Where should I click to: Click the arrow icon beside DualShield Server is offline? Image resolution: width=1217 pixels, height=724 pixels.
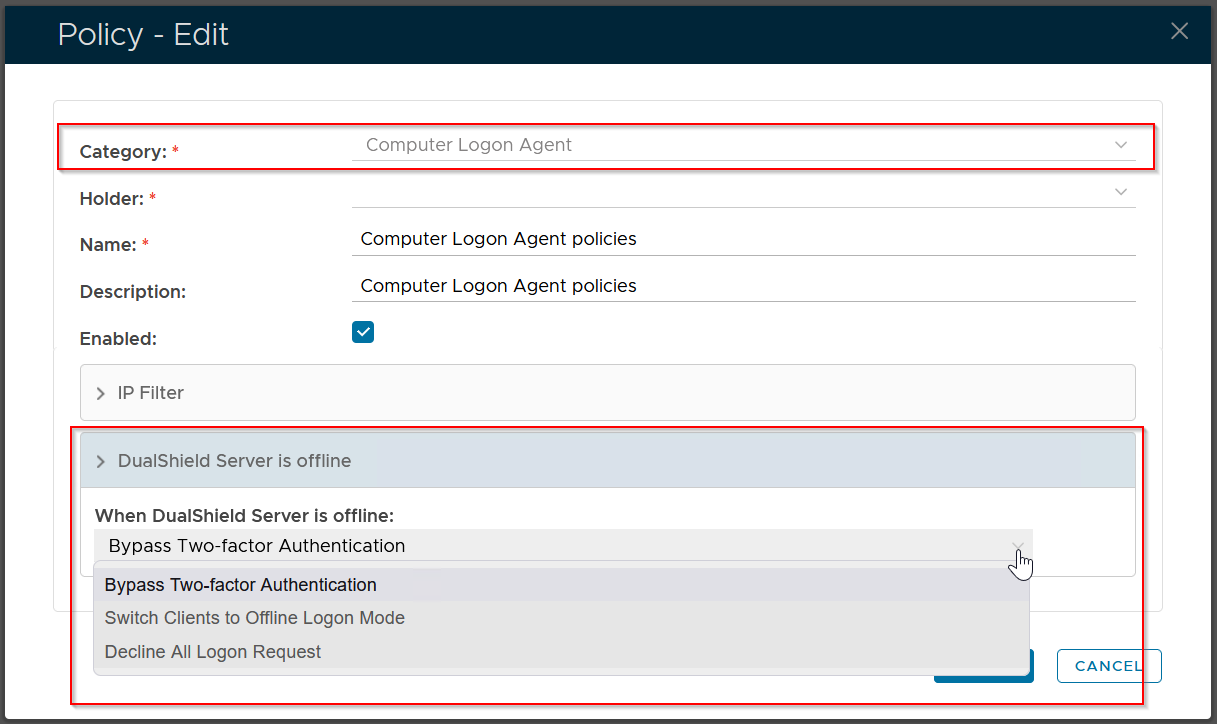coord(101,462)
